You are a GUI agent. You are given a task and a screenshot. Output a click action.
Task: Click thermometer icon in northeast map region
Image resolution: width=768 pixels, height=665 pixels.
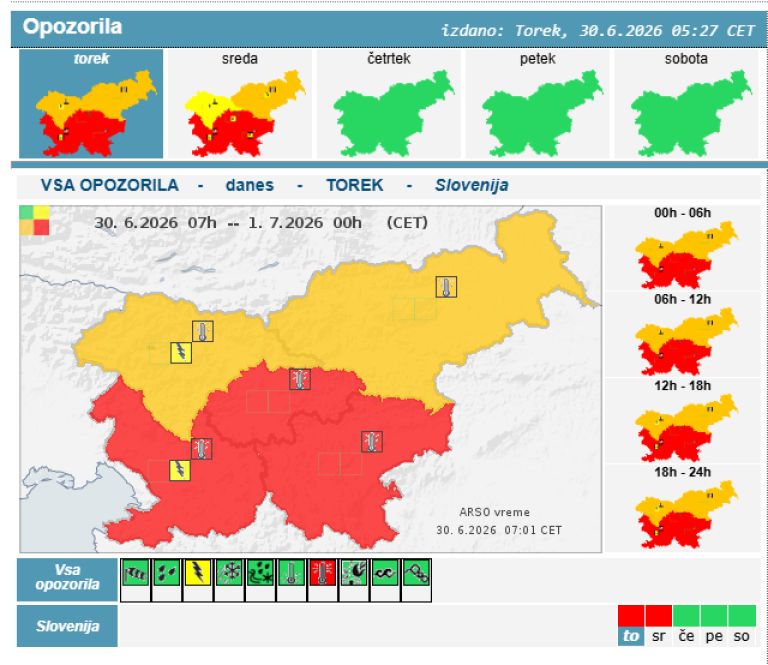446,287
